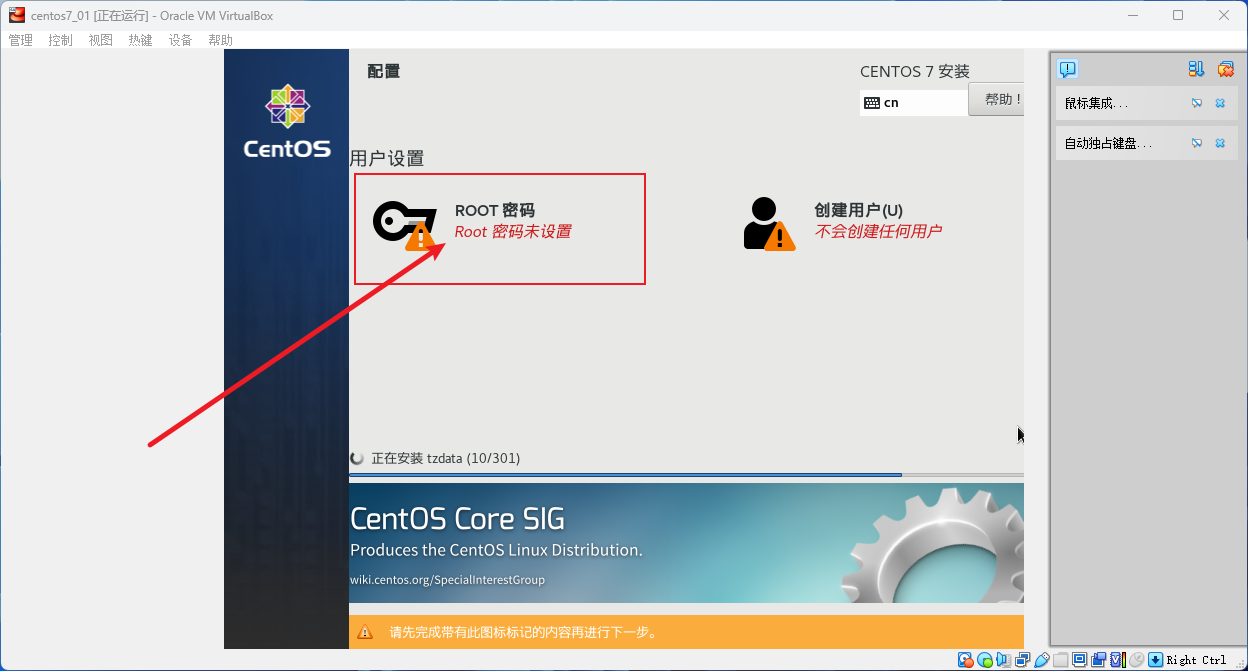Open the 创建用户(U) setting
1248x671 pixels.
pos(843,222)
